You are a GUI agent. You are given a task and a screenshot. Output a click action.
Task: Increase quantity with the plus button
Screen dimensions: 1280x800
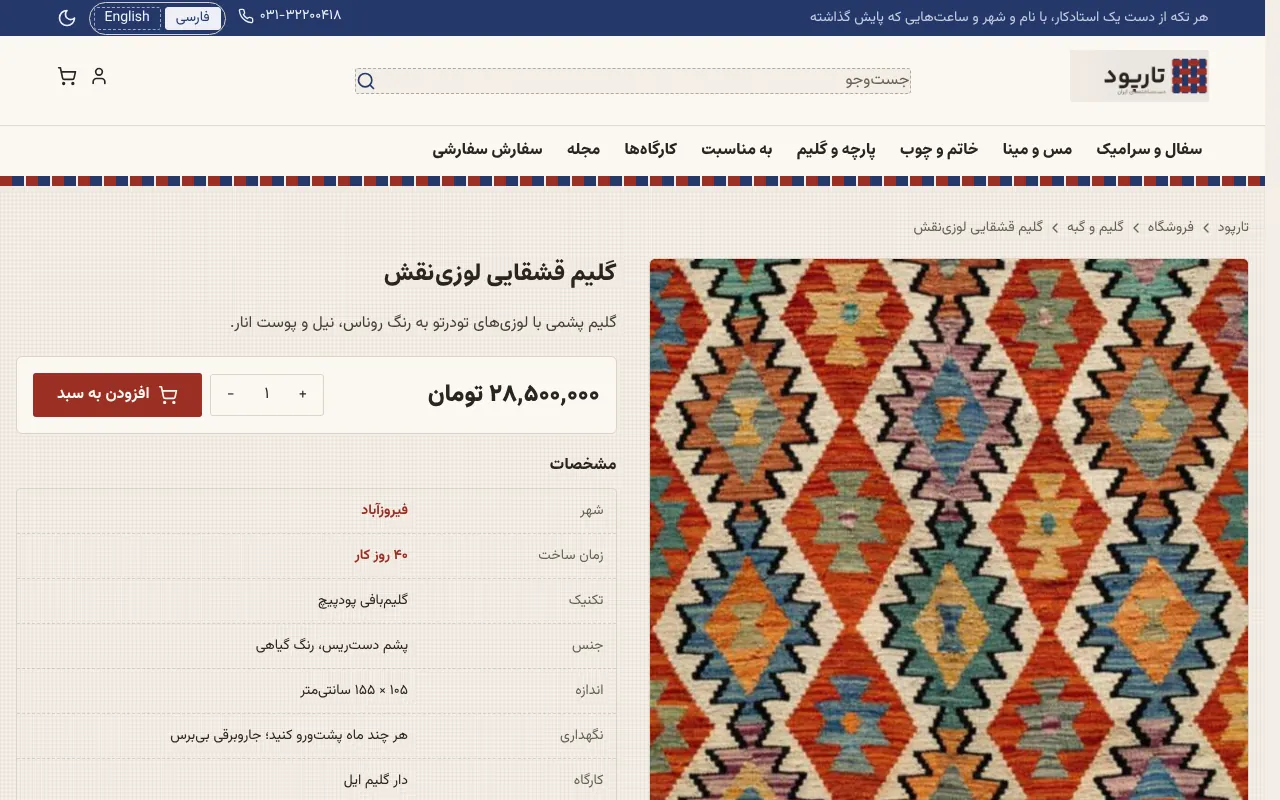pos(303,394)
